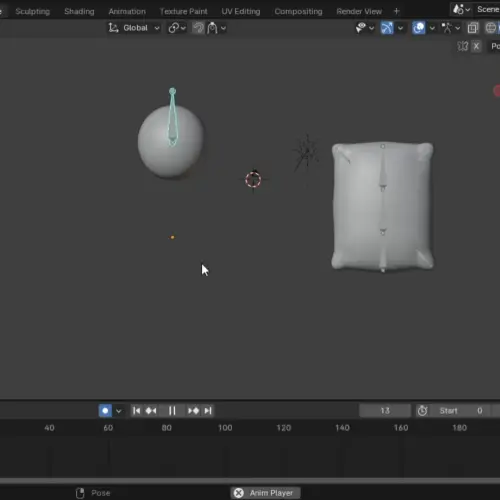Screen dimensions: 500x500
Task: Click frame 60 on timeline ruler
Action: point(108,428)
